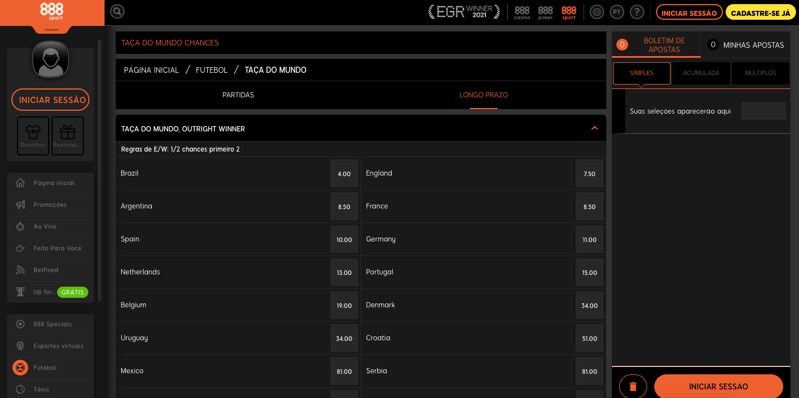
Task: Select Spain odds 10.00
Action: click(344, 239)
